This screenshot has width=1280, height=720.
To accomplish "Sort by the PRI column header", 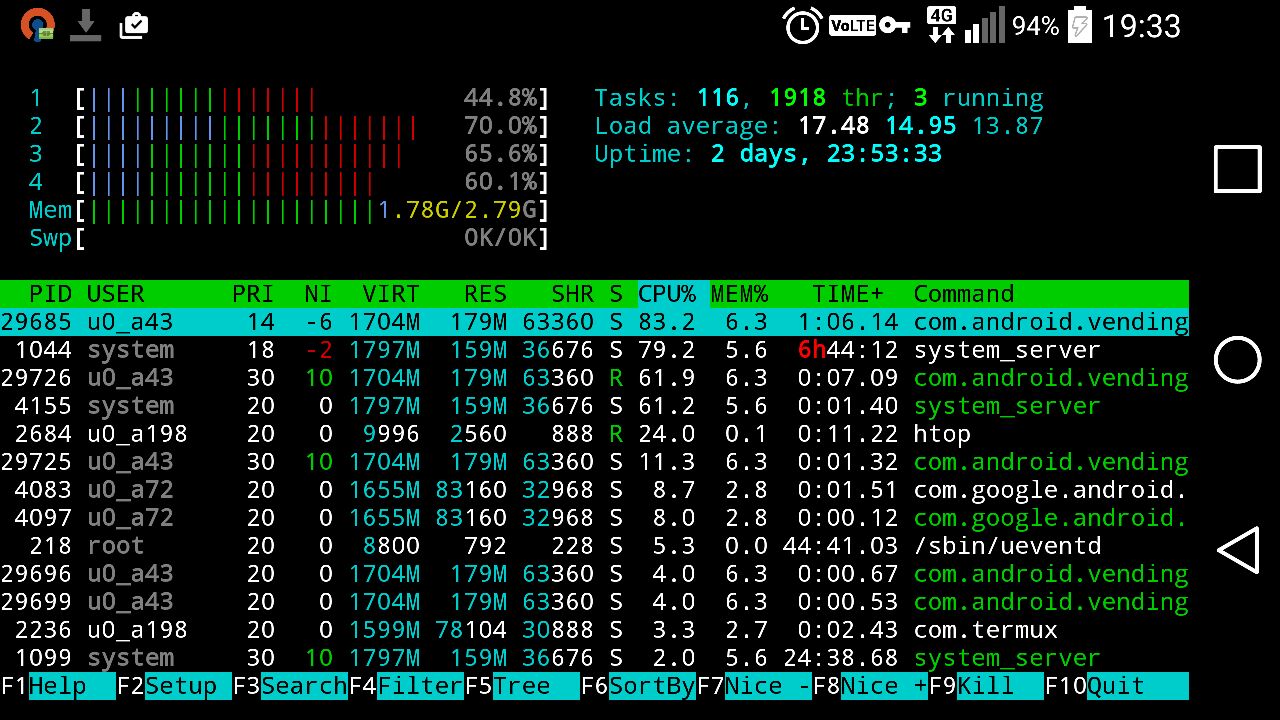I will pos(253,294).
